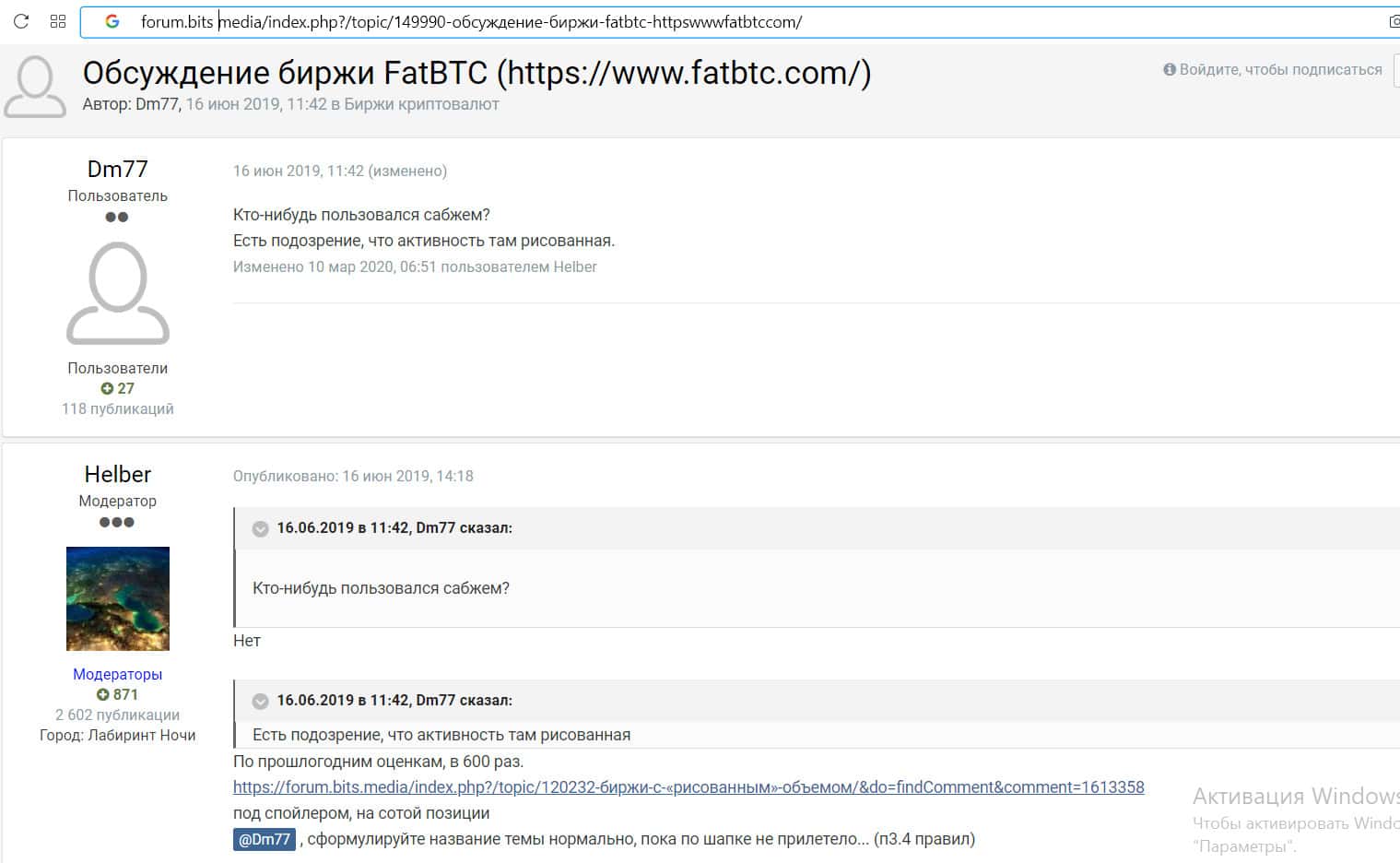
Task: Click the topic author avatar beside the title
Action: point(35,87)
